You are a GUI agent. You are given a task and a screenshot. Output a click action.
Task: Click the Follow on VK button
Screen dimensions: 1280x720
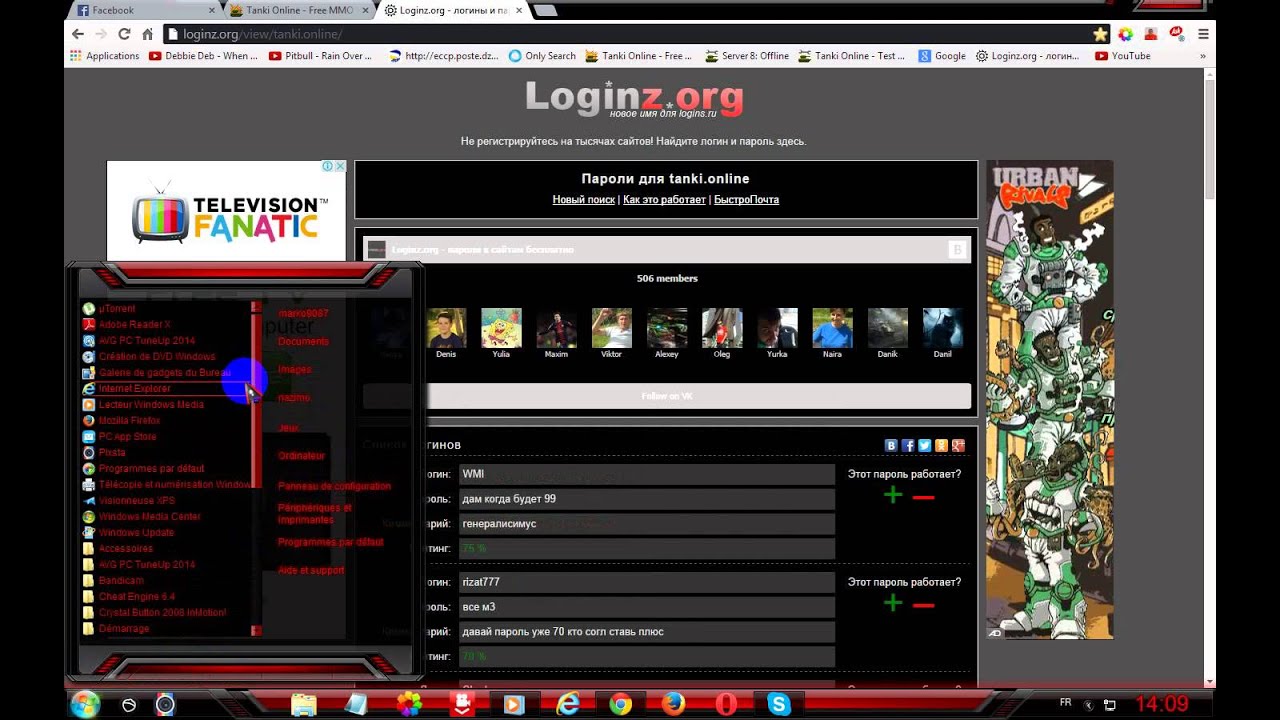pos(667,396)
